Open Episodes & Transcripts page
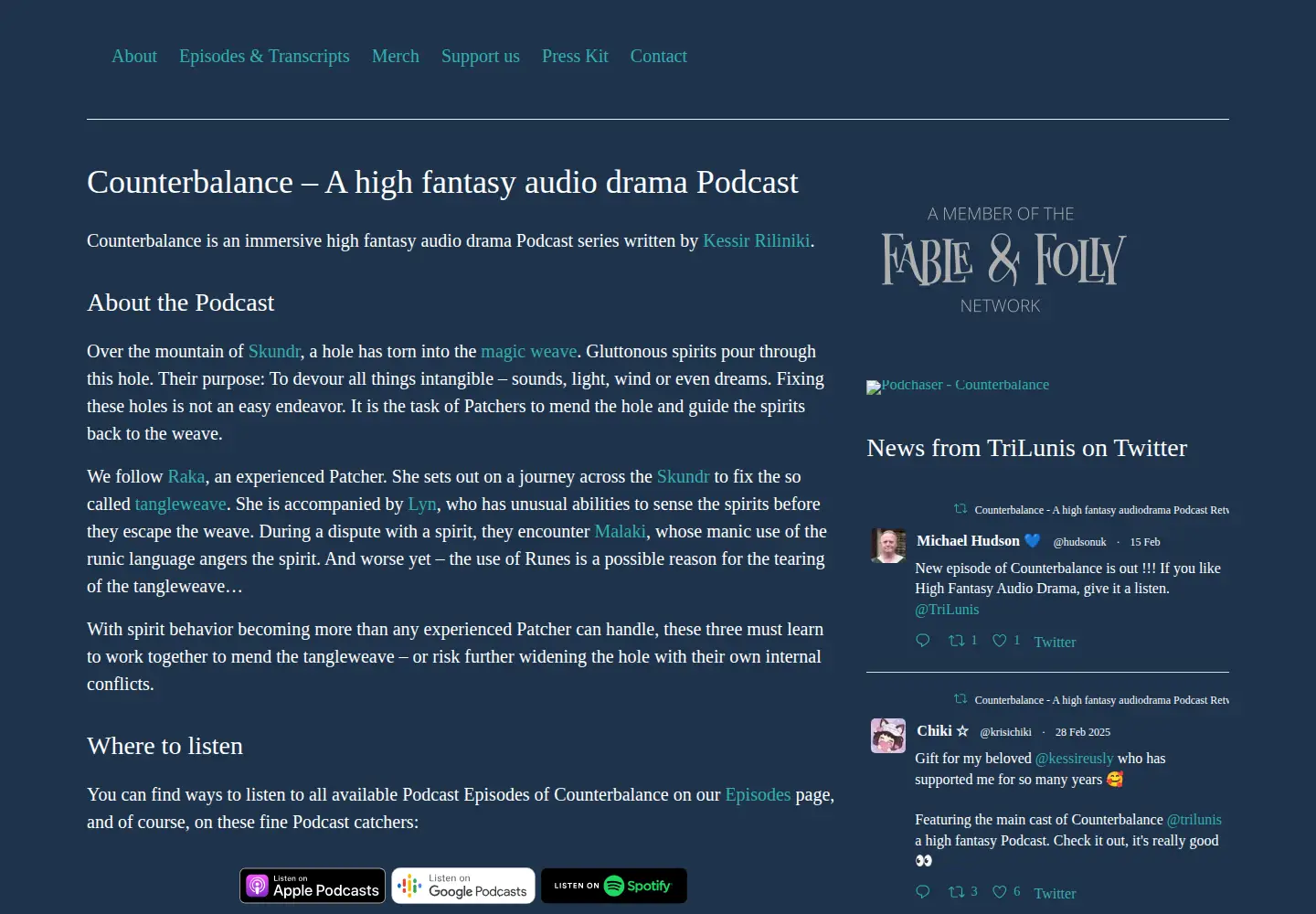Screen dimensions: 1316x914 pyautogui.click(x=264, y=56)
